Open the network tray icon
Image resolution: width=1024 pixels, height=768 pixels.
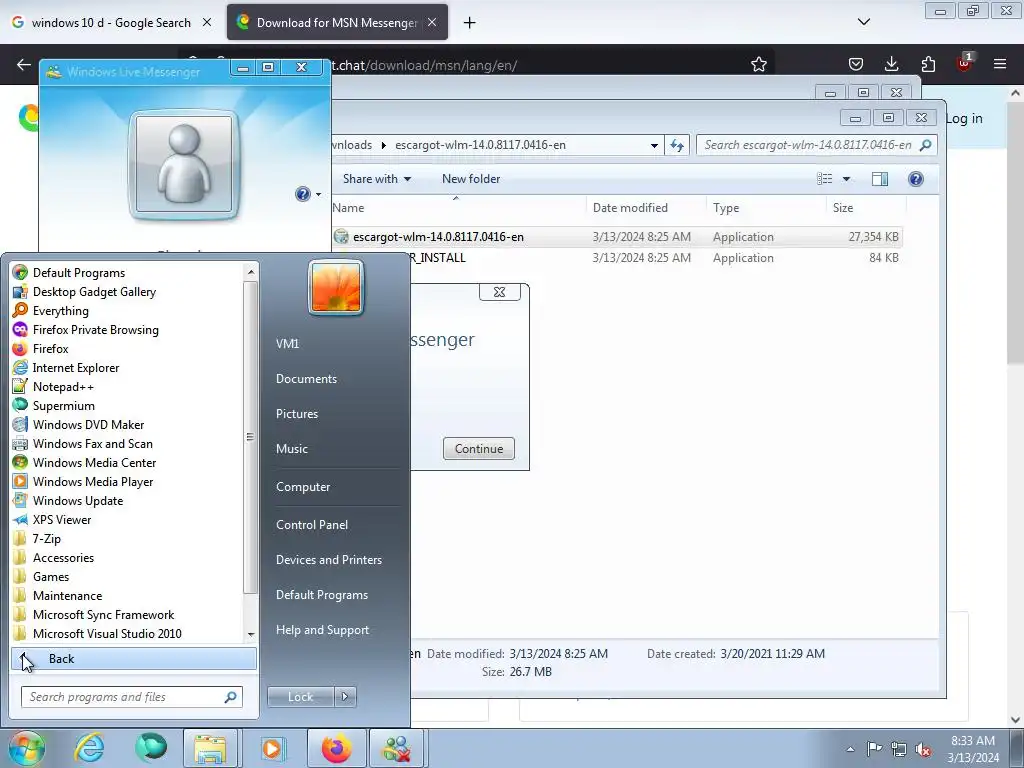899,749
